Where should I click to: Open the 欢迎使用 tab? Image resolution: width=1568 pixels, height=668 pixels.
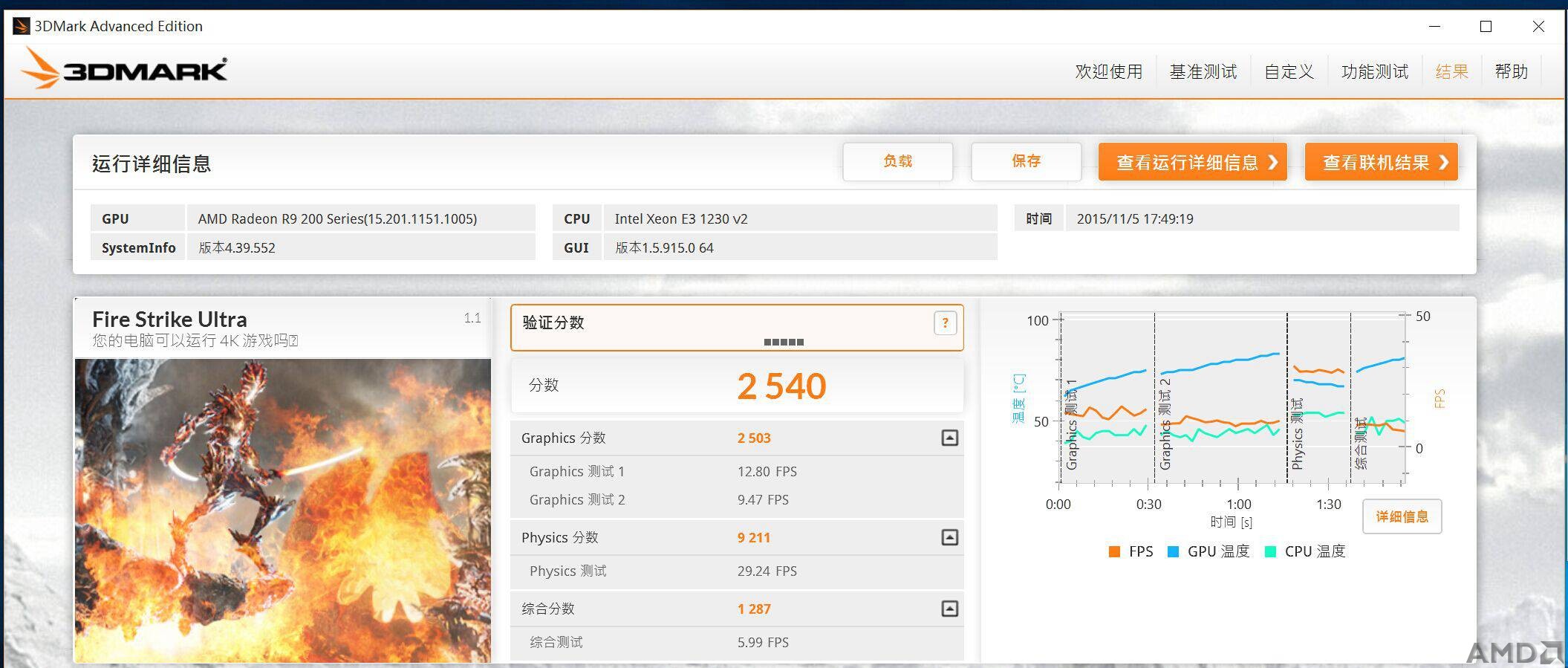(1108, 72)
